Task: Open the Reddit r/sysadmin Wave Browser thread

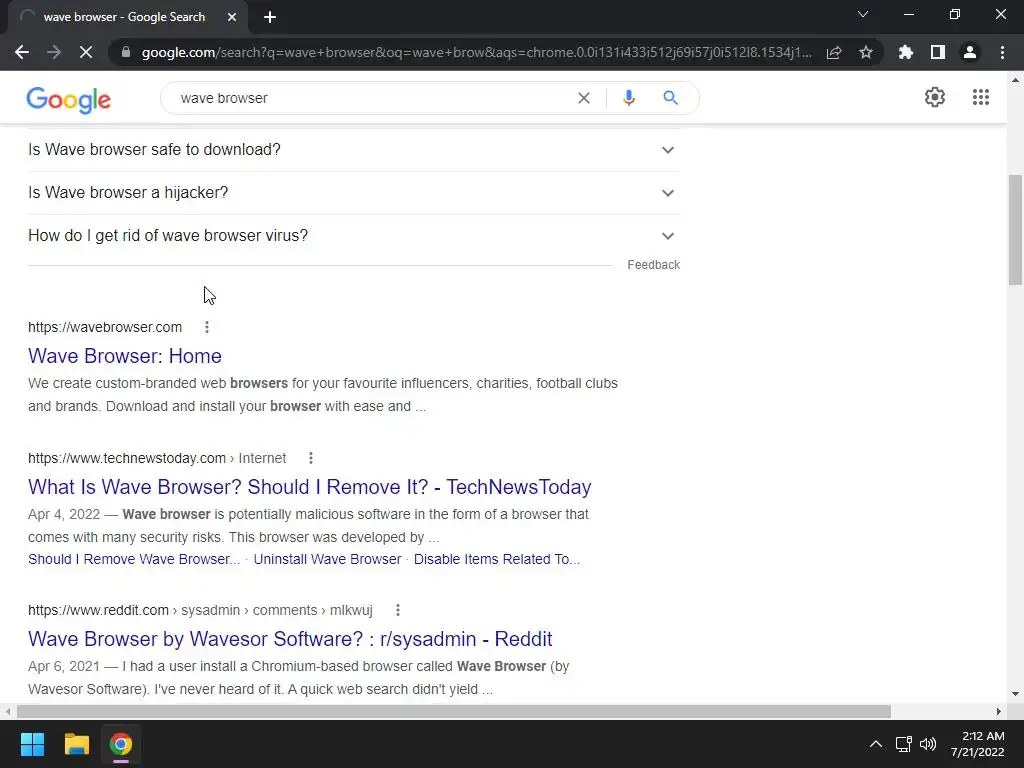Action: [290, 639]
